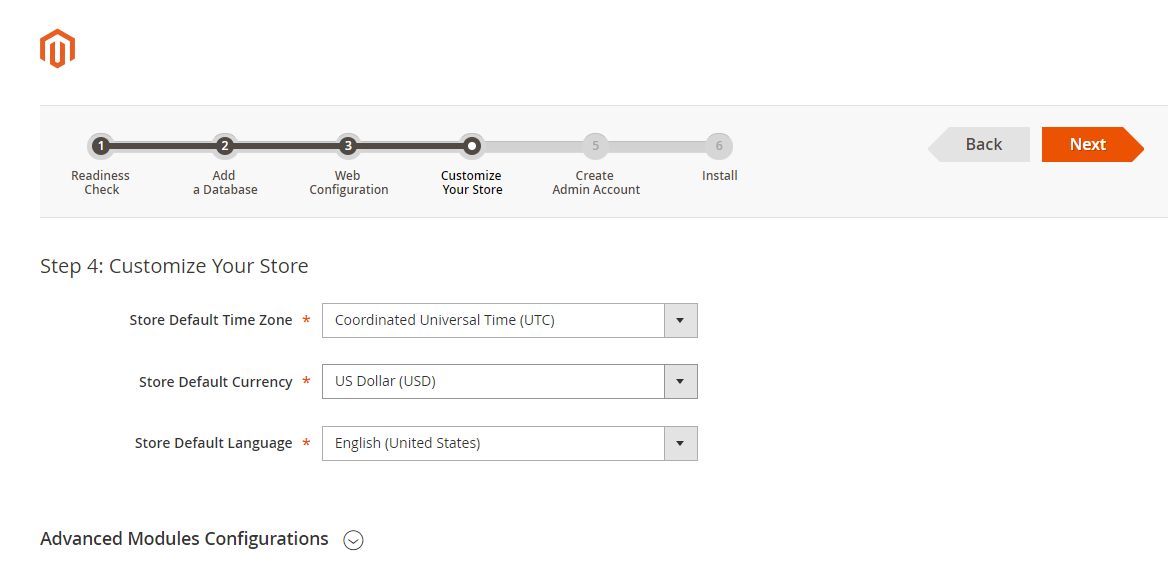Select the Readiness Check step label
Viewport: 1173px width, 568px height.
[x=101, y=183]
